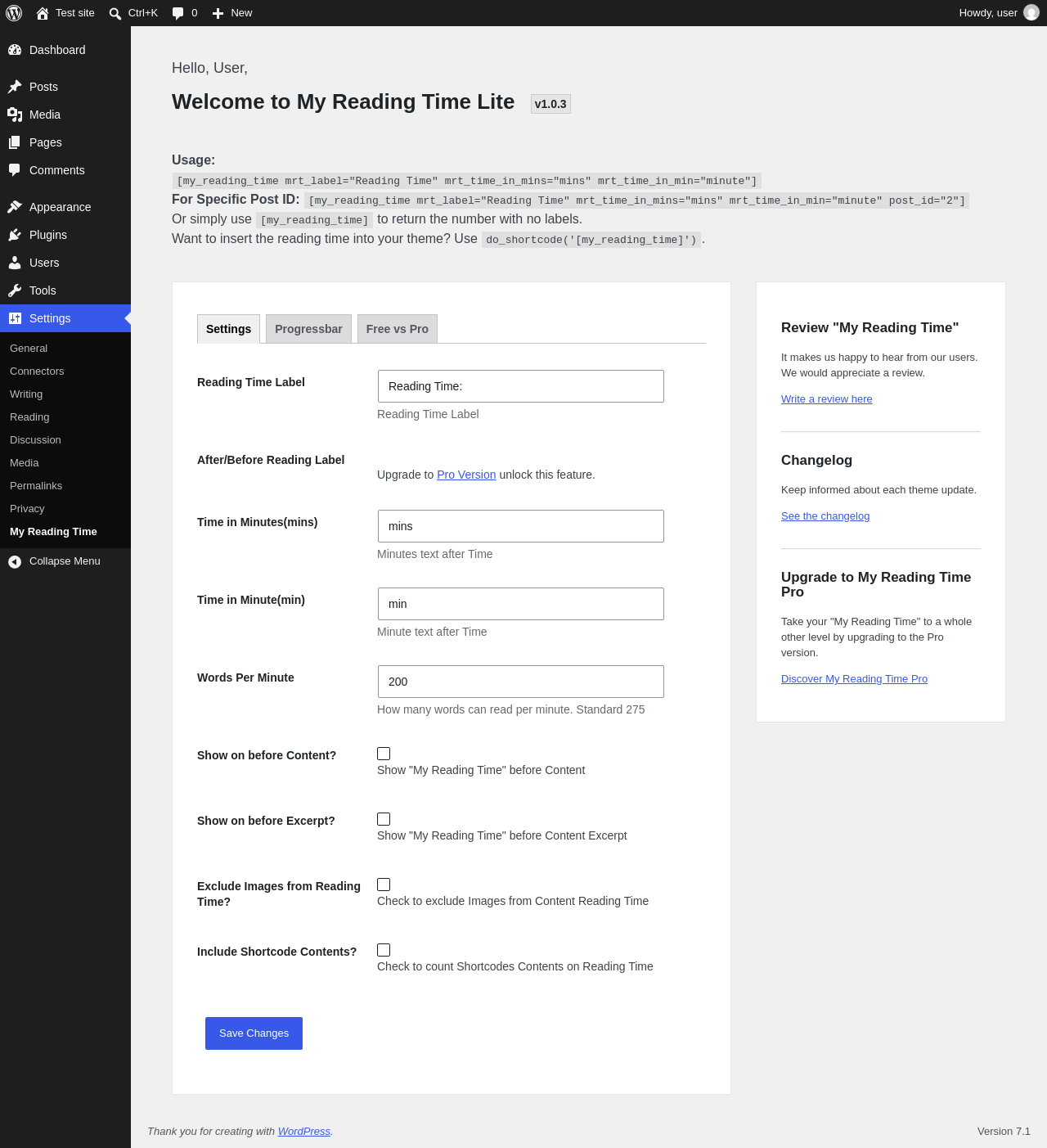
Task: Click the shortcode snippet containing post_id="2"
Action: tap(636, 200)
